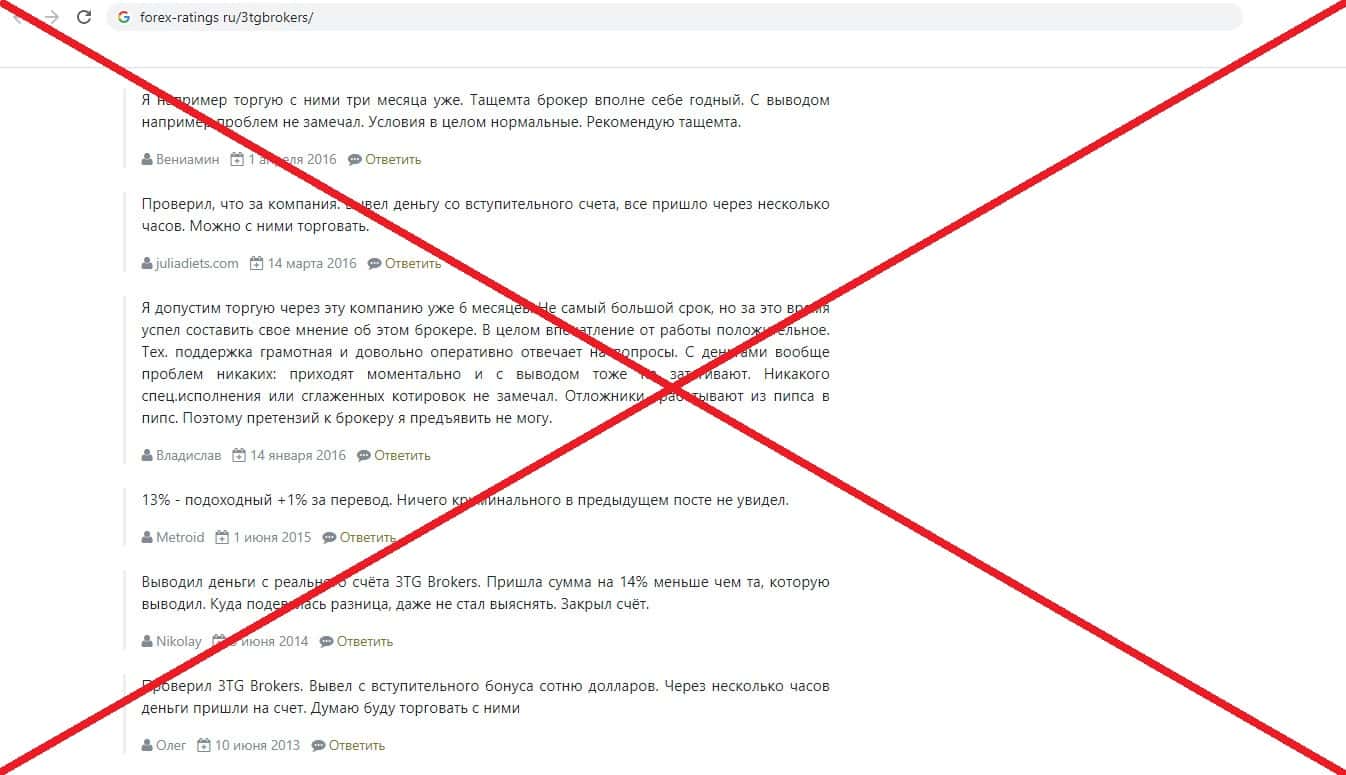
Task: Click speech bubble icon on Metroid's comment
Action: [329, 537]
